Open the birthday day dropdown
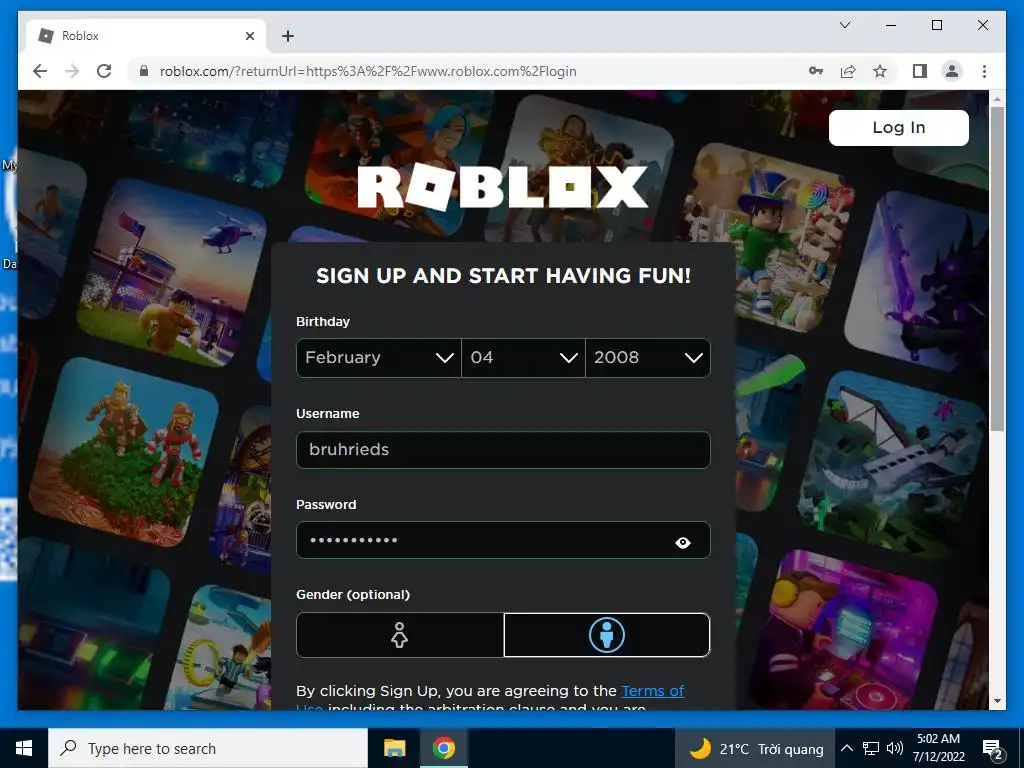1024x768 pixels. click(x=523, y=358)
